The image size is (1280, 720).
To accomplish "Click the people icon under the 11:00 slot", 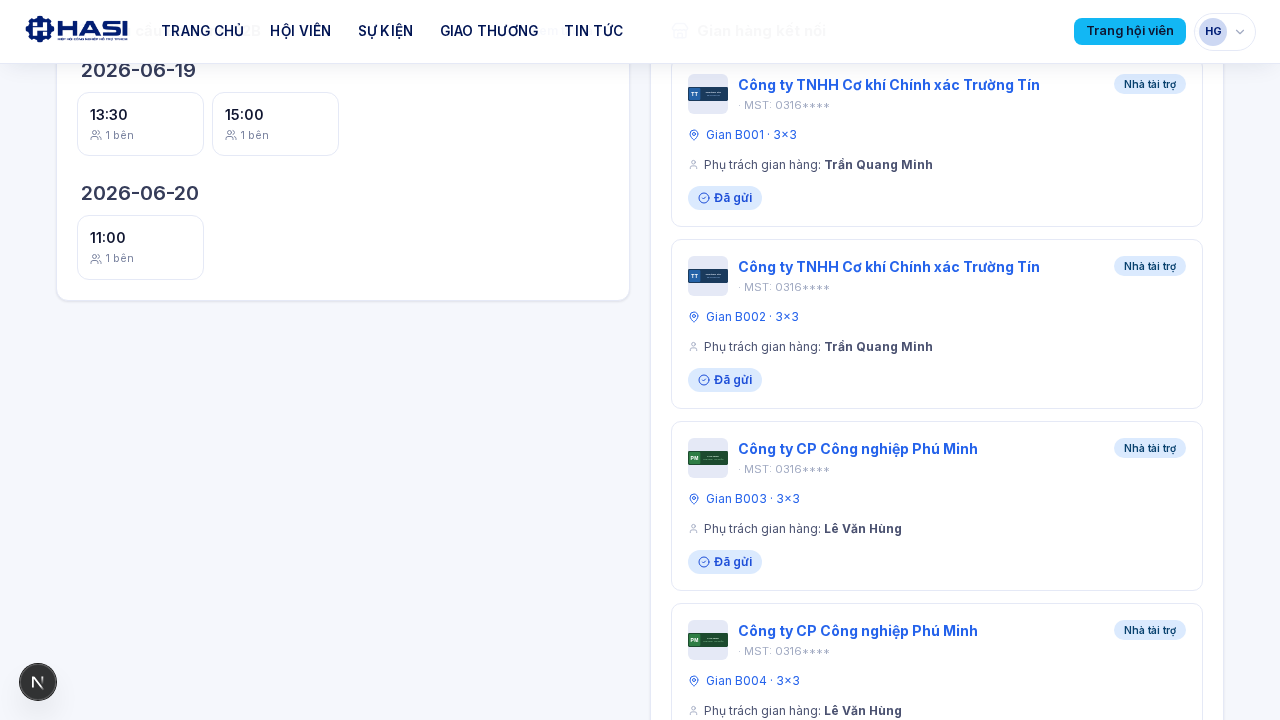I will 96,258.
